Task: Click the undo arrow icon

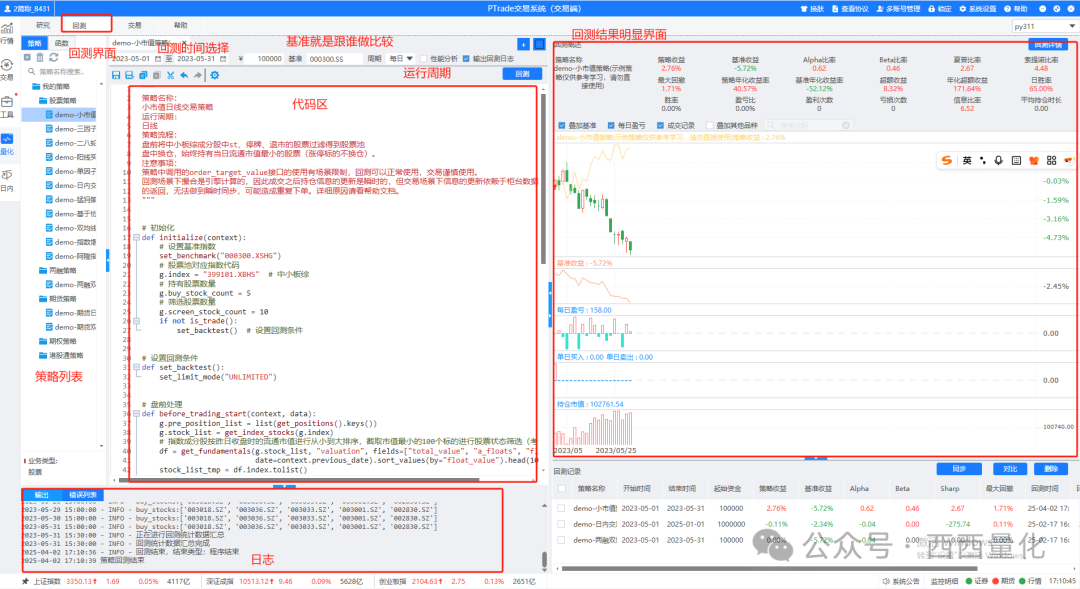Action: coord(184,75)
